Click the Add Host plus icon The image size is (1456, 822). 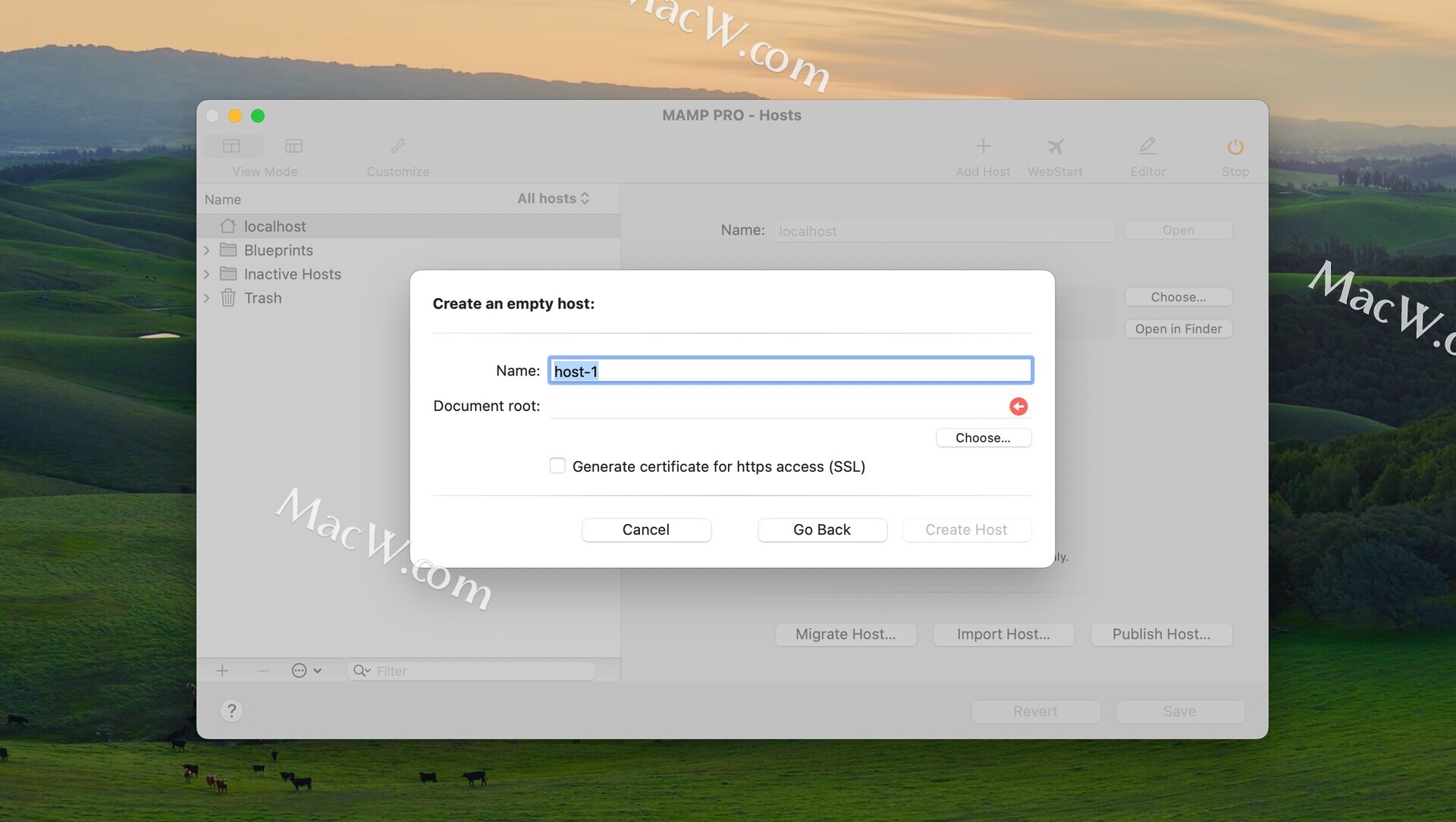tap(983, 146)
